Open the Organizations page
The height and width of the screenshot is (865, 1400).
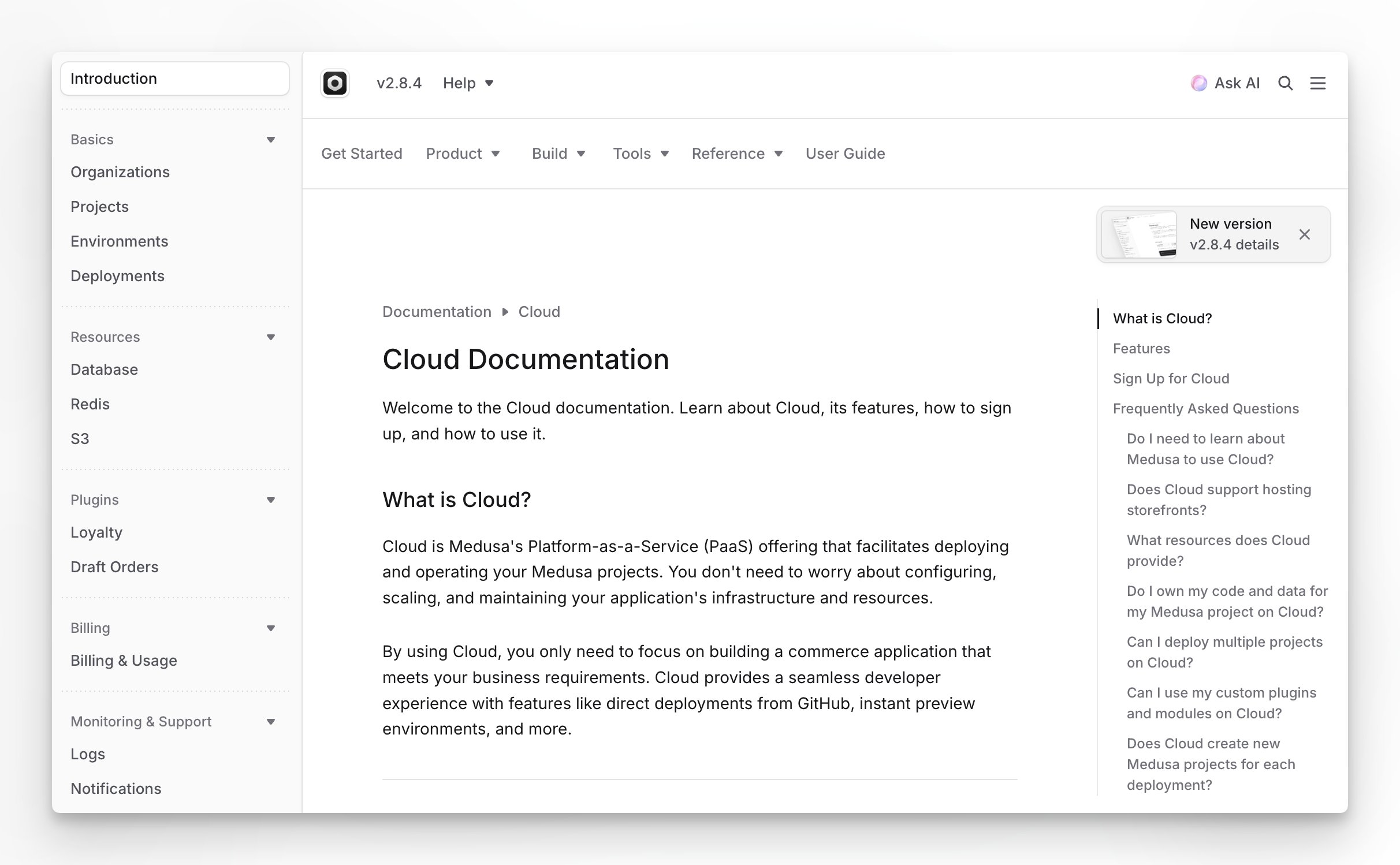point(120,172)
